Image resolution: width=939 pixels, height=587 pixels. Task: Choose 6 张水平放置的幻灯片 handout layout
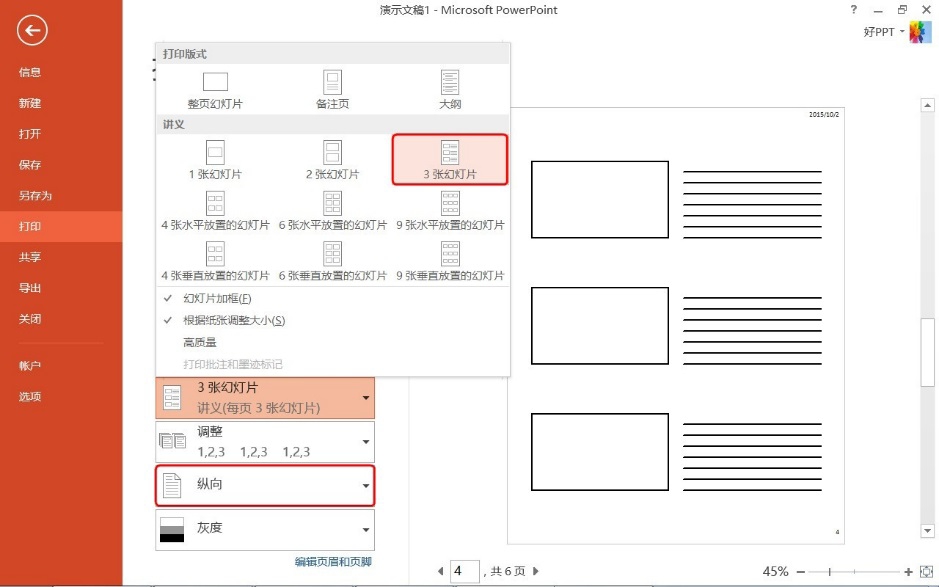tap(332, 210)
